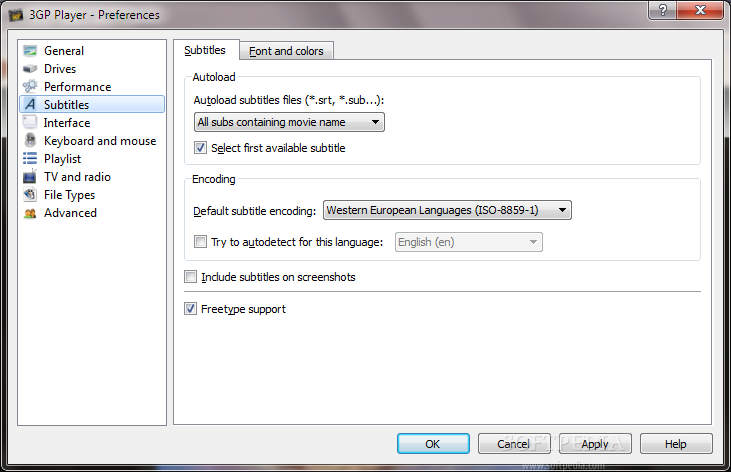Click the Drives category icon
Screen dimensions: 731x472
[x=30, y=69]
